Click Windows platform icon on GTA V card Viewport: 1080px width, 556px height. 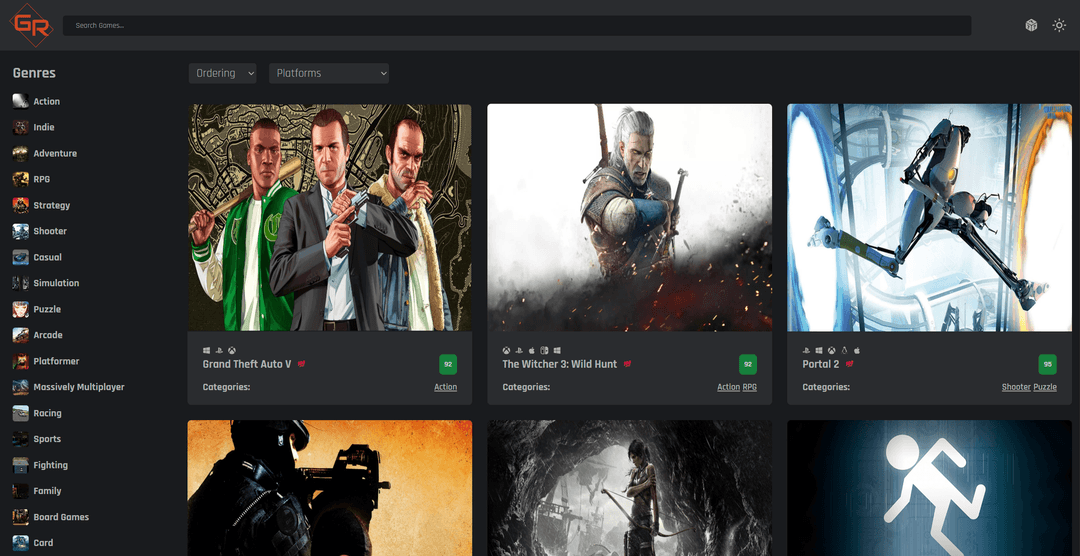(207, 350)
